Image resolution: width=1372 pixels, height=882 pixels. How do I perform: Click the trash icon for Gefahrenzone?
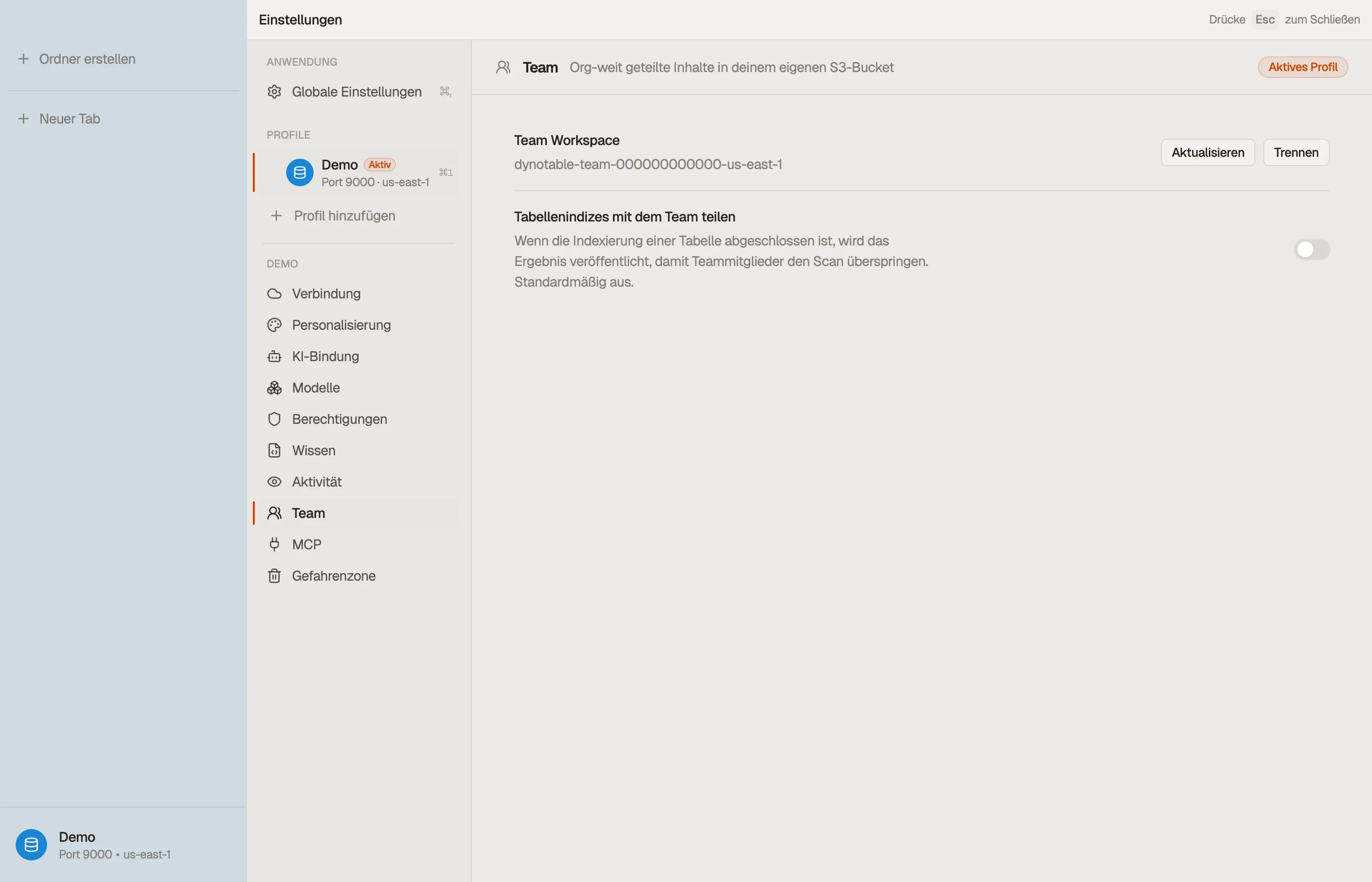pos(274,576)
